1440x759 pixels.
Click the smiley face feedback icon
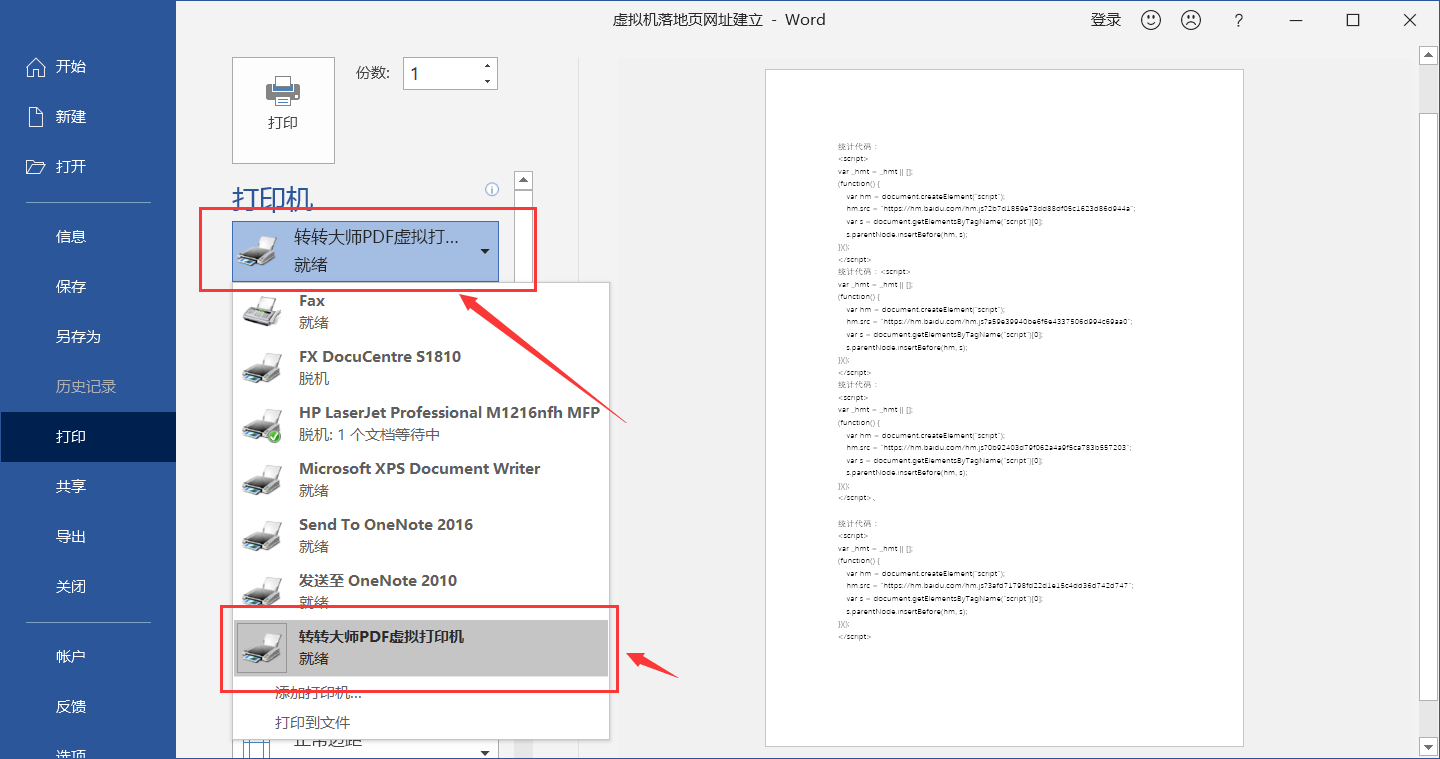pos(1151,20)
